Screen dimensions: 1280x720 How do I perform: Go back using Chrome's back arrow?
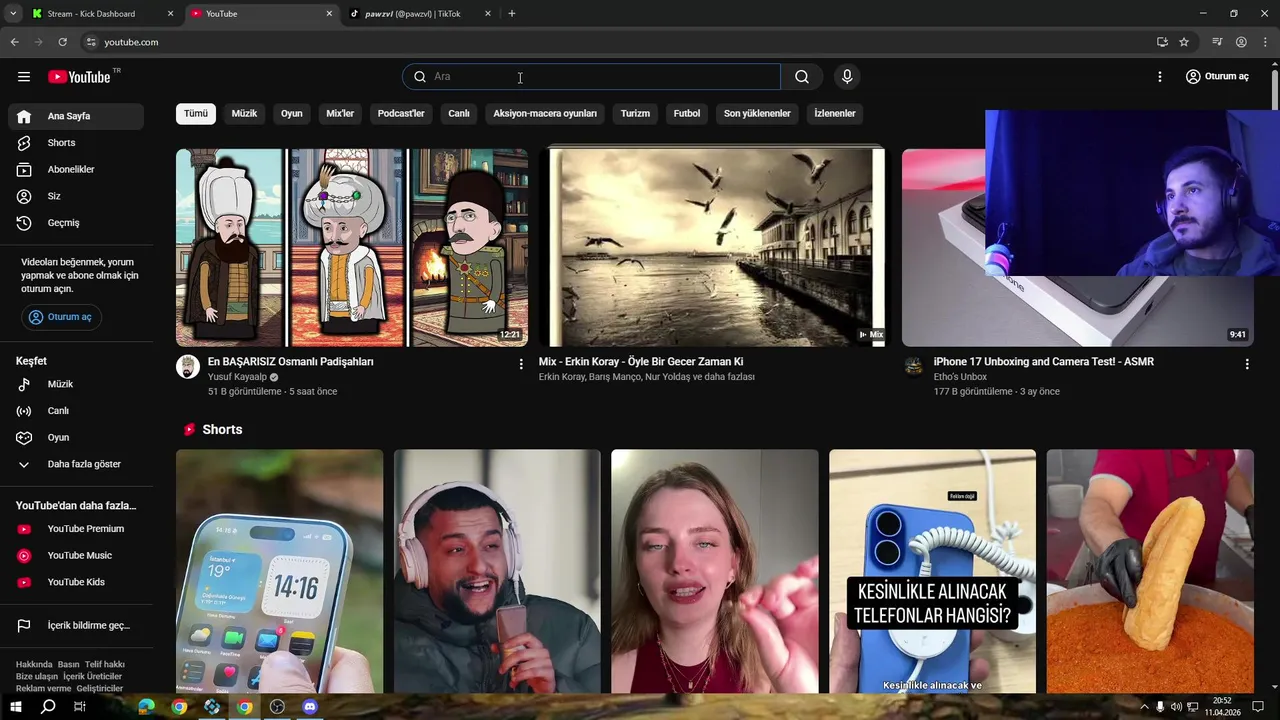coord(14,42)
